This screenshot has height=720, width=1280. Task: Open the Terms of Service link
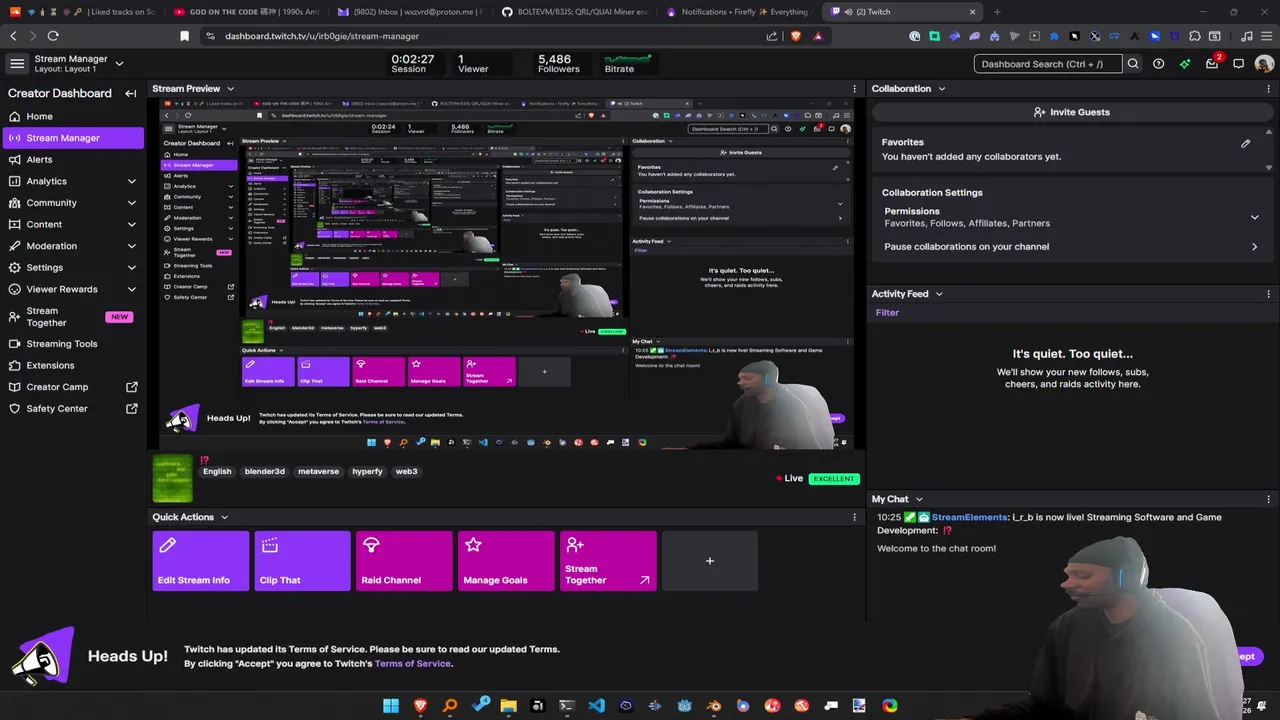click(412, 664)
